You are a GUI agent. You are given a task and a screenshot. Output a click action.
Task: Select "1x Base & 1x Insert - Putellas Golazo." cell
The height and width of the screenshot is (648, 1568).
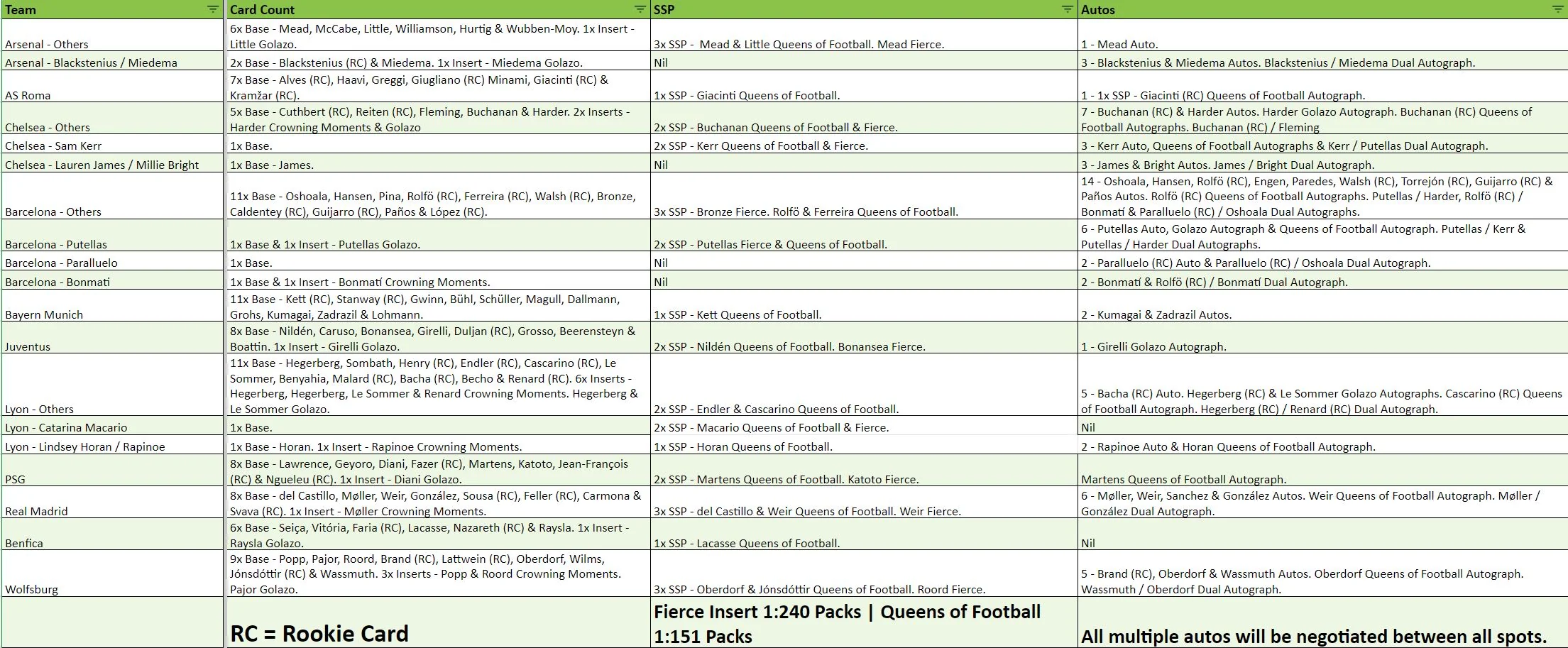click(x=438, y=236)
